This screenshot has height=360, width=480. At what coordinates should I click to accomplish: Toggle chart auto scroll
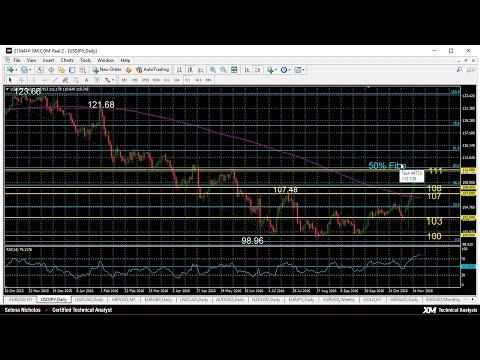247,70
